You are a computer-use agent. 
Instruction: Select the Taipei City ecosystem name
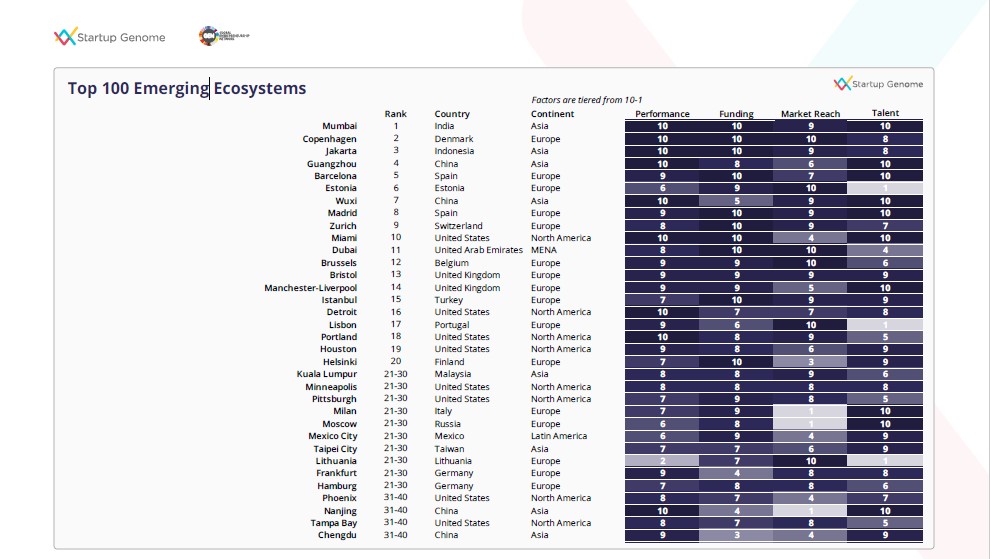335,448
